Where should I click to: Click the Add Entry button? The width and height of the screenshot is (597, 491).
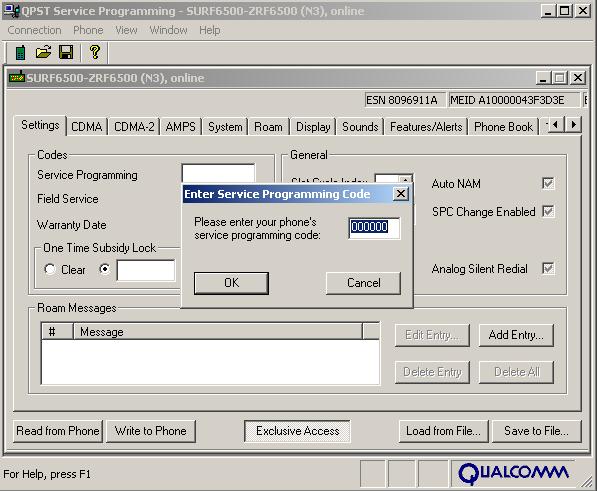pos(516,335)
